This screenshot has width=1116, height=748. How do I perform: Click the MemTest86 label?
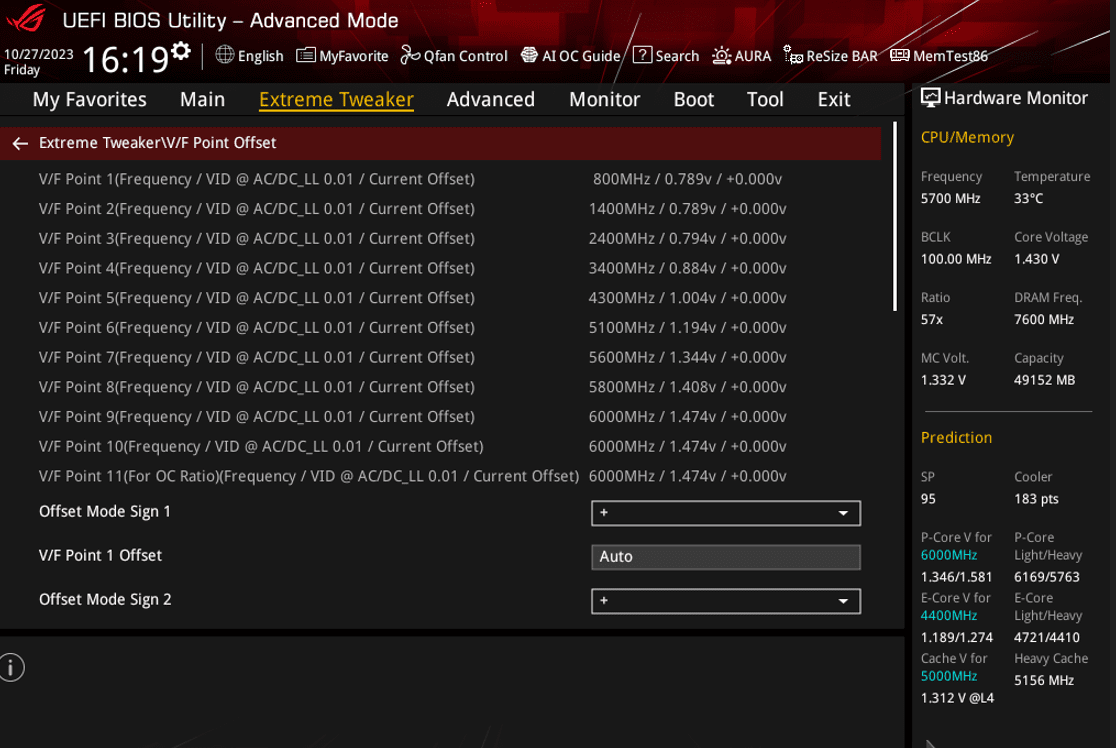pyautogui.click(x=950, y=56)
